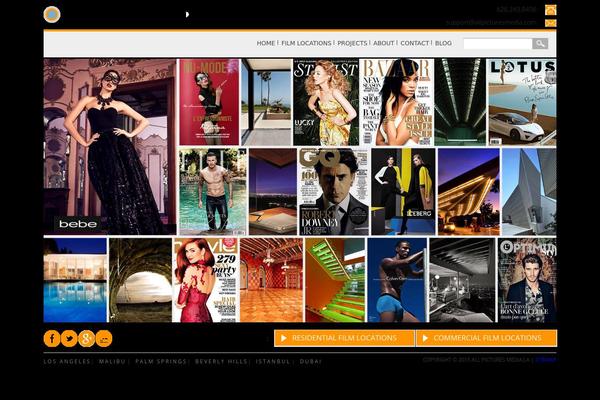The width and height of the screenshot is (600, 400).
Task: Open the palm tree terrace photo
Action: 266,102
